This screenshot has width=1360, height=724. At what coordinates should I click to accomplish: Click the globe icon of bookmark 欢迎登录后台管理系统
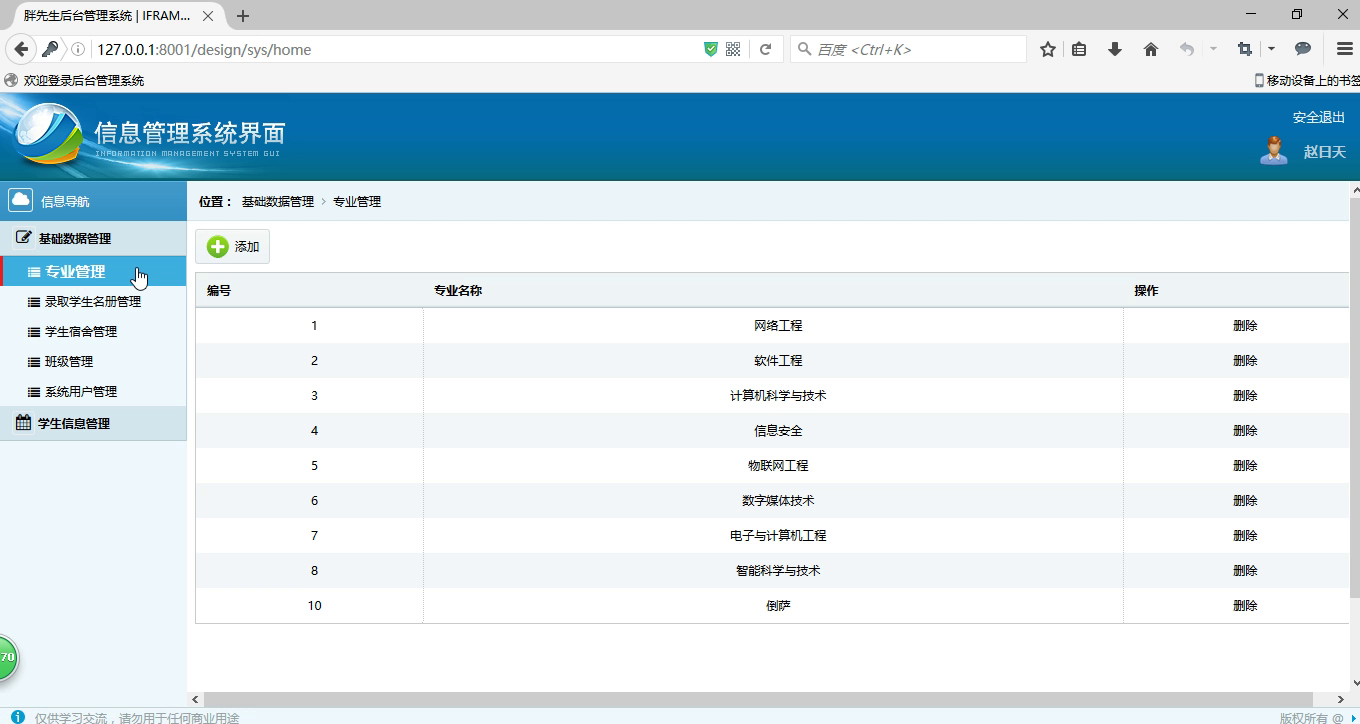click(11, 80)
